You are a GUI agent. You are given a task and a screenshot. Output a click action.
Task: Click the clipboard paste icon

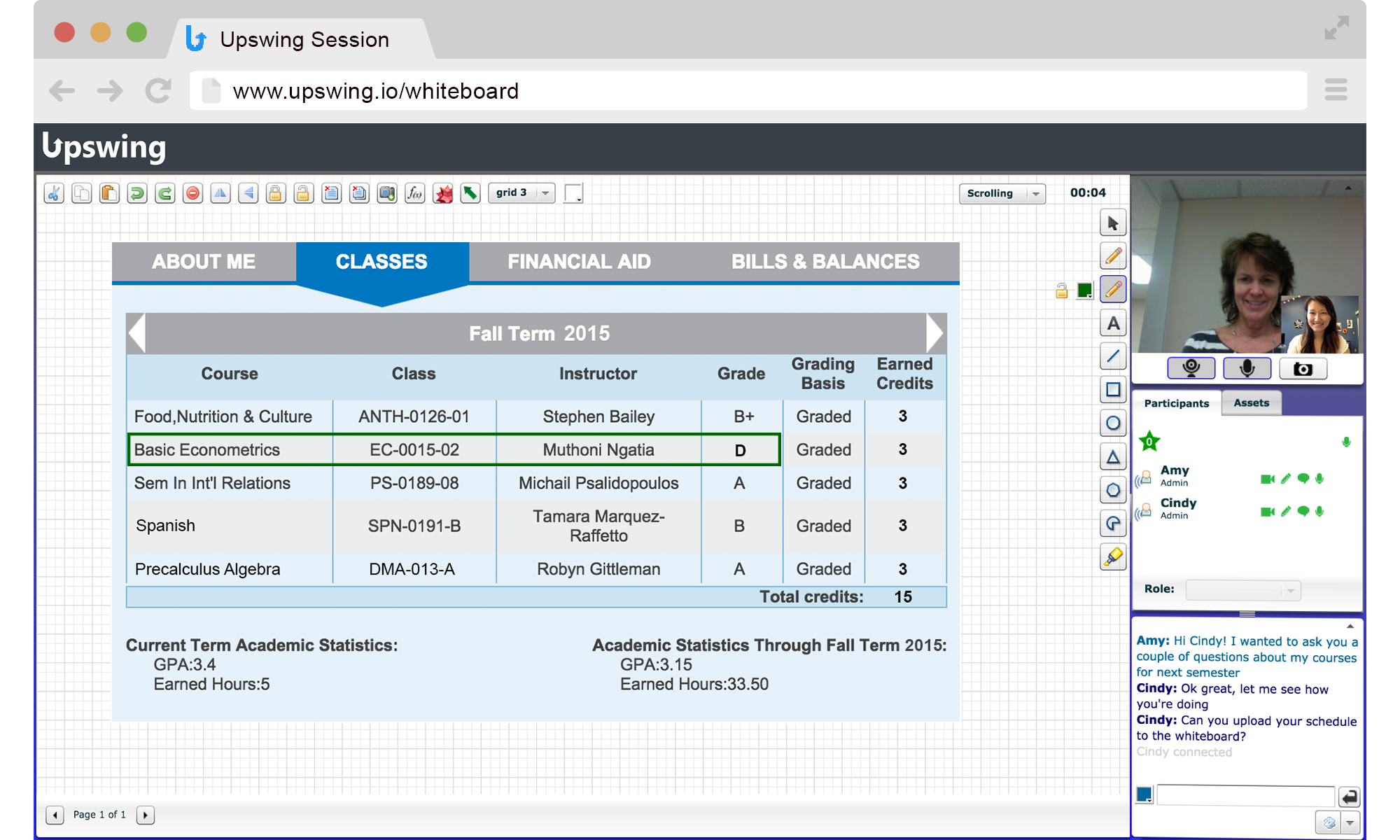pos(109,193)
